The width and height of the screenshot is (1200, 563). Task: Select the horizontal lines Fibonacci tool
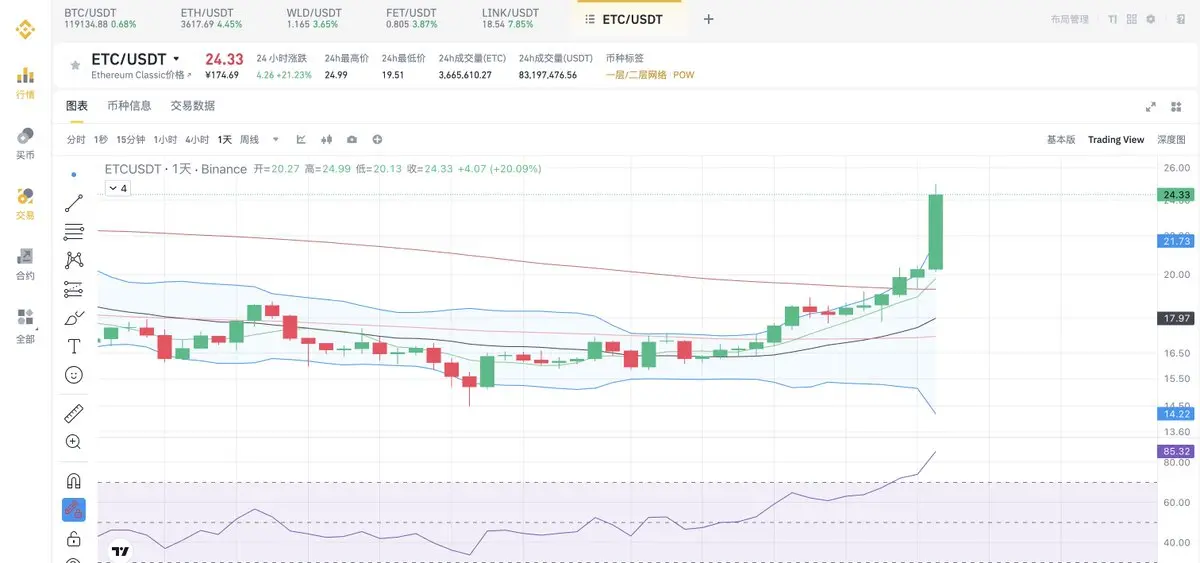pos(74,232)
